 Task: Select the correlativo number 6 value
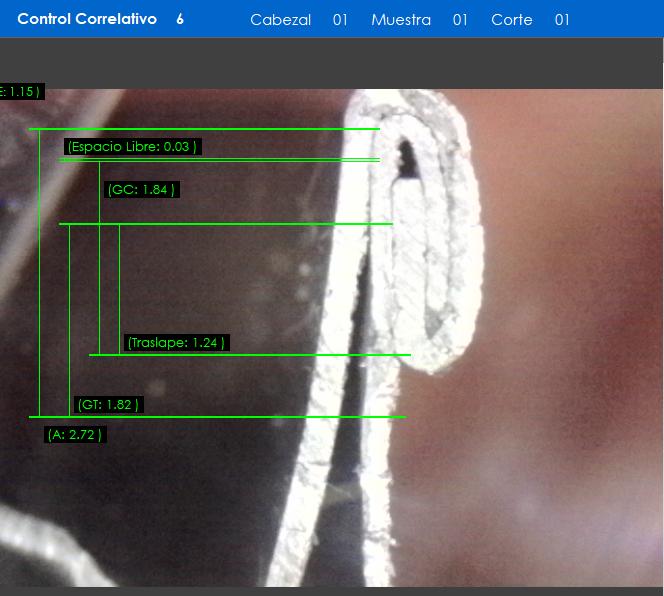pyautogui.click(x=180, y=19)
